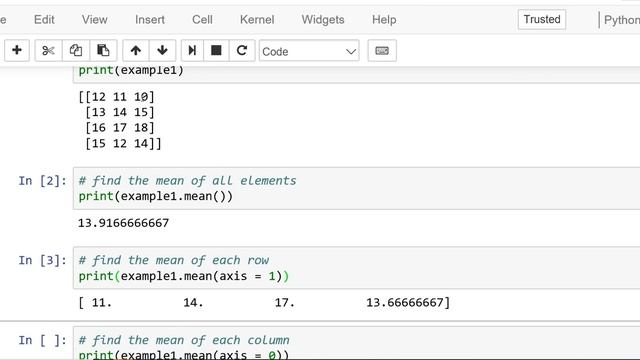This screenshot has width=640, height=360.
Task: Click the array row [[12 11 10]
Action: [x=116, y=97]
